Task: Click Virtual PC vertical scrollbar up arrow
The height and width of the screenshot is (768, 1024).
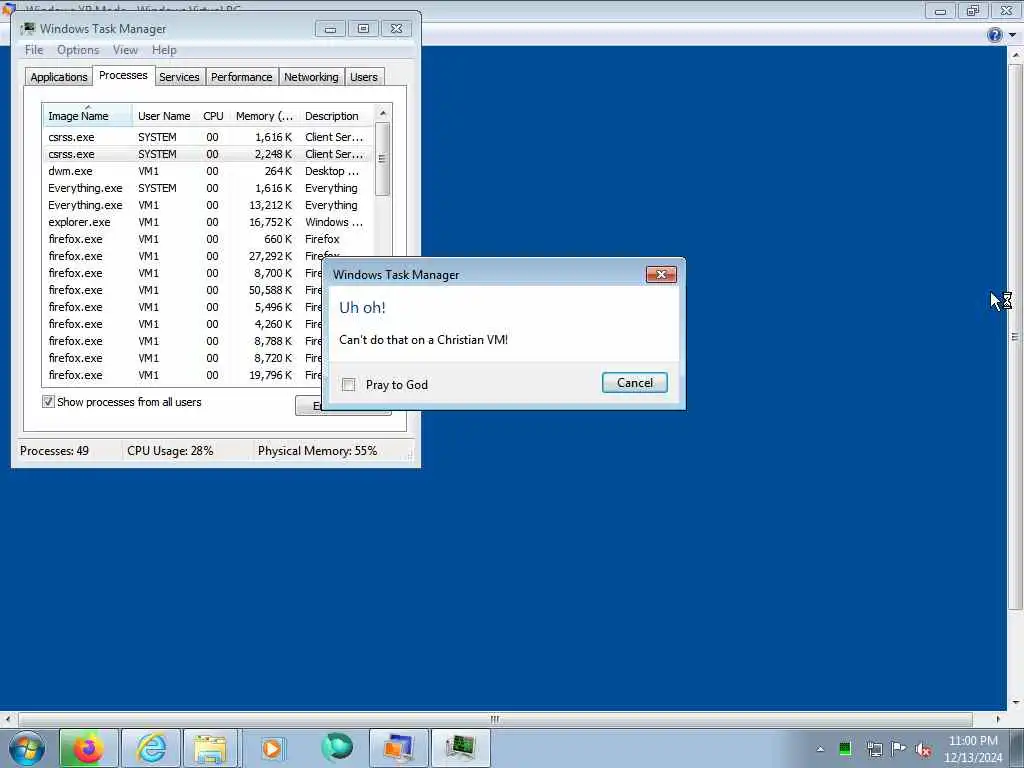Action: pos(1016,56)
